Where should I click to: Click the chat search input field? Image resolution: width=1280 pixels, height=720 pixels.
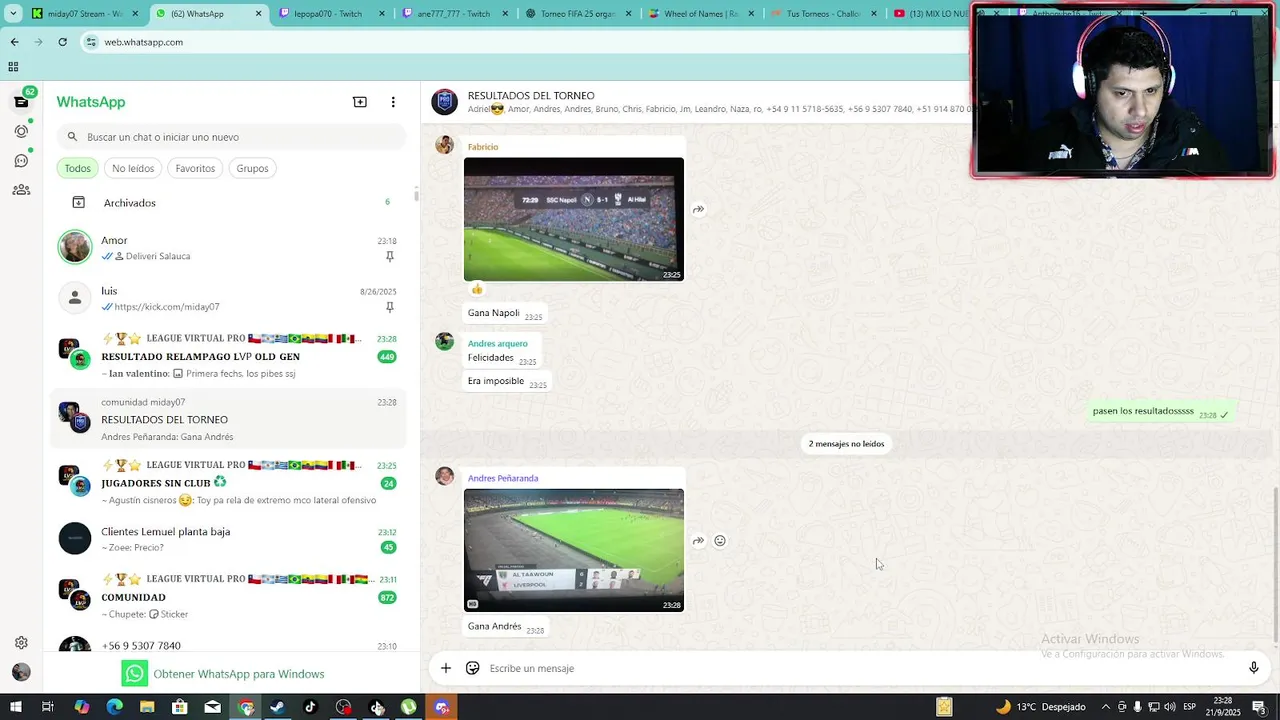tap(232, 137)
